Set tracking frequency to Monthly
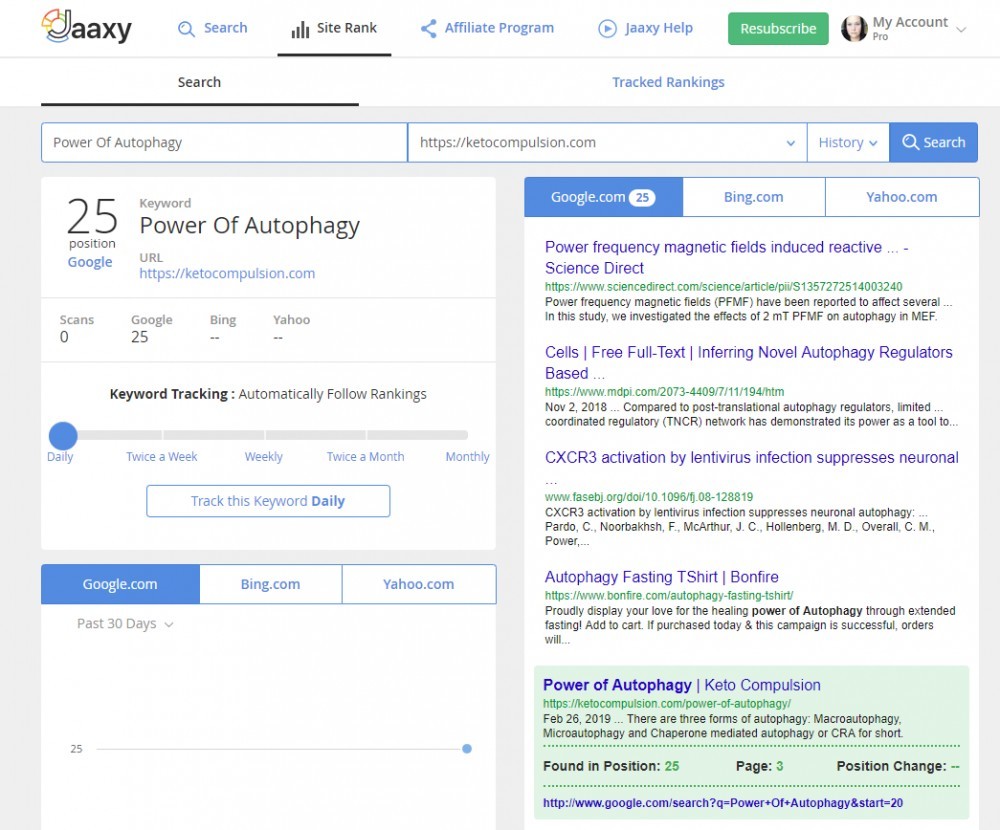Viewport: 1000px width, 830px height. [x=467, y=457]
